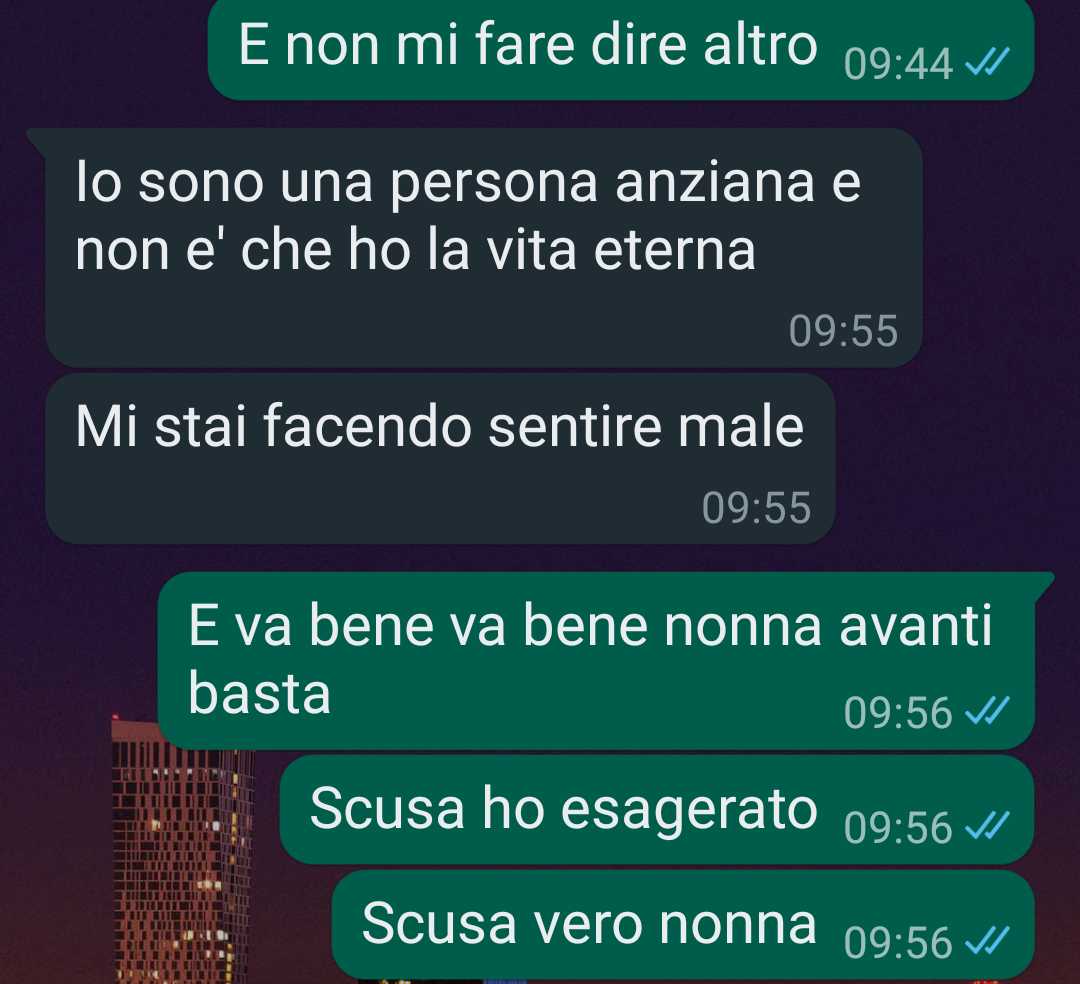Tap the double check beside 'Scusa vero nonna'

(x=987, y=941)
